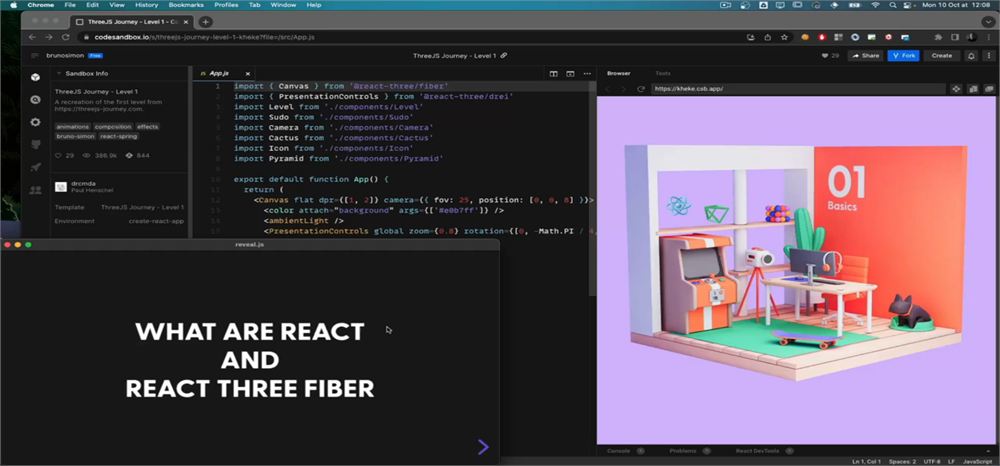Open Chrome tab search dropdown chevron

tap(988, 22)
